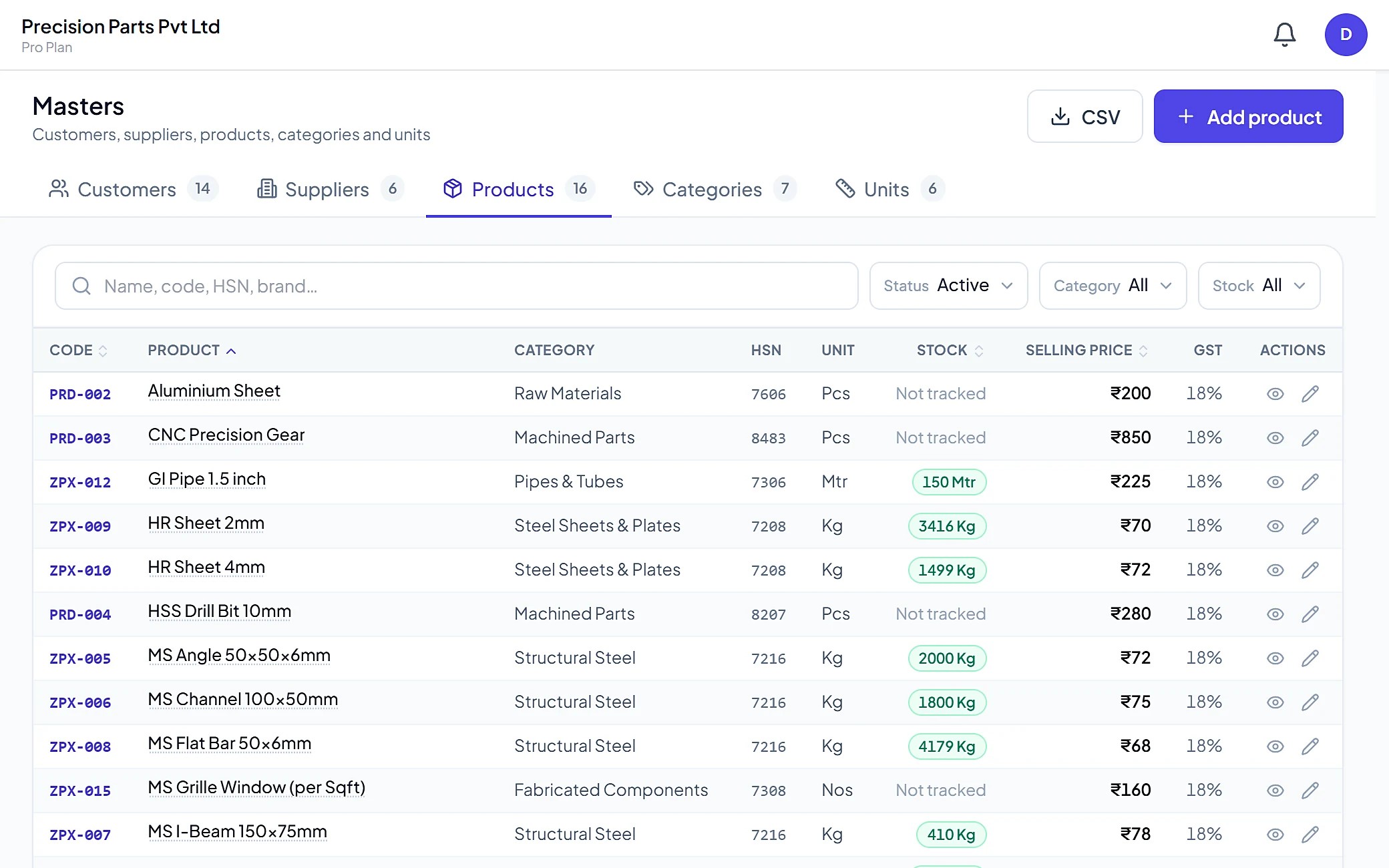Open the Category All filter dropdown
Screen dimensions: 1389x868
pos(1113,286)
